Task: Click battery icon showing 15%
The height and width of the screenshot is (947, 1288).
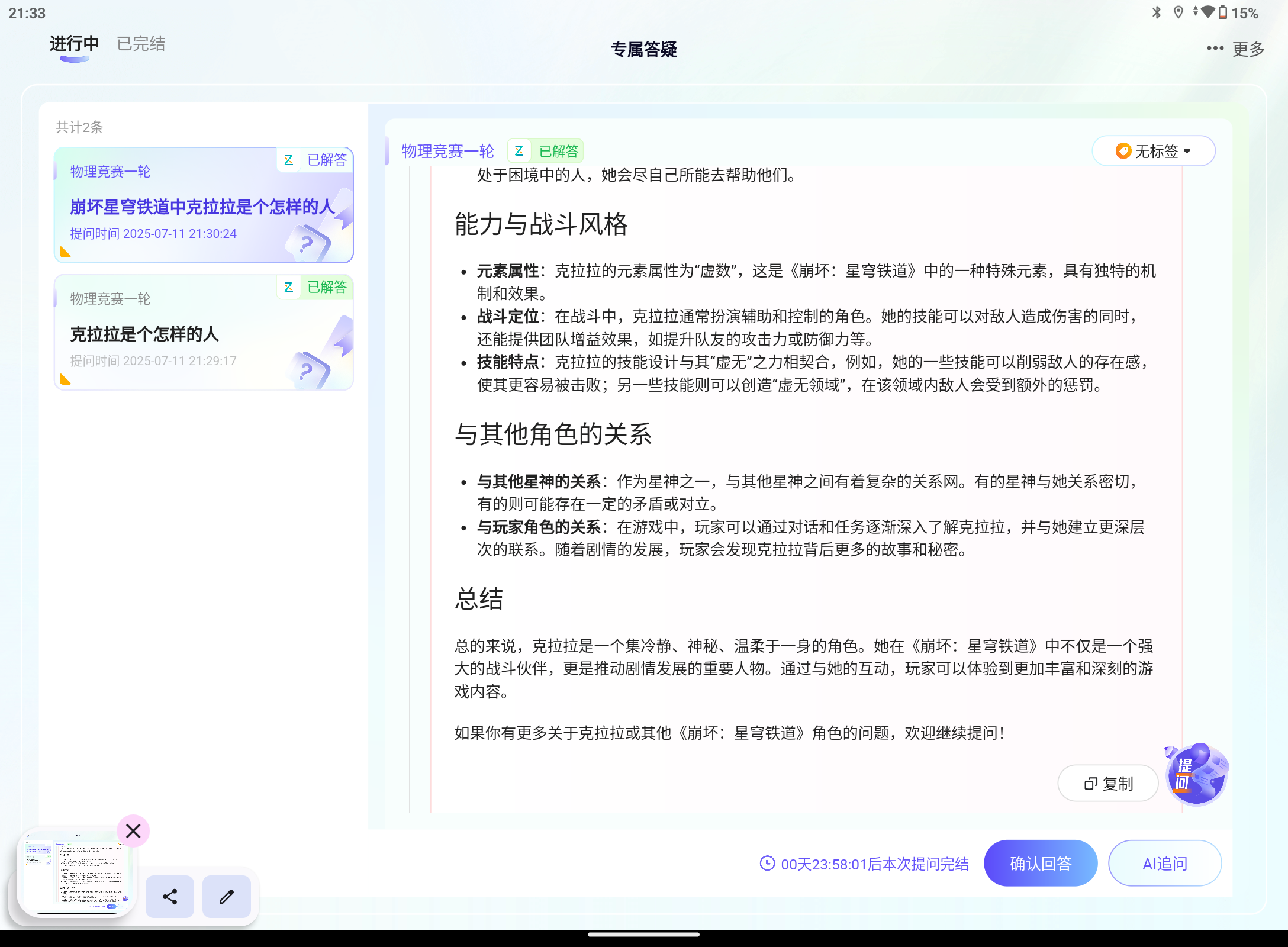Action: coord(1222,12)
